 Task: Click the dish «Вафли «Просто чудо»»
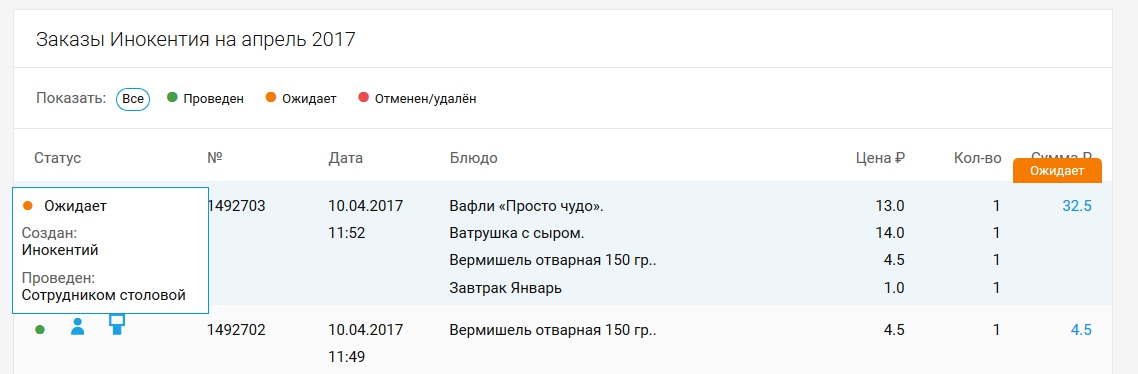(527, 206)
